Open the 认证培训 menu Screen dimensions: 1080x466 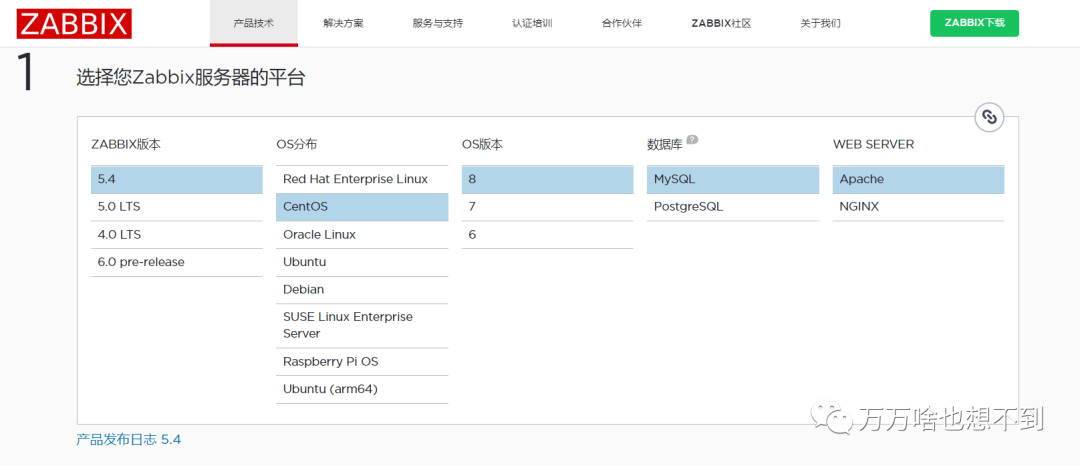[532, 23]
